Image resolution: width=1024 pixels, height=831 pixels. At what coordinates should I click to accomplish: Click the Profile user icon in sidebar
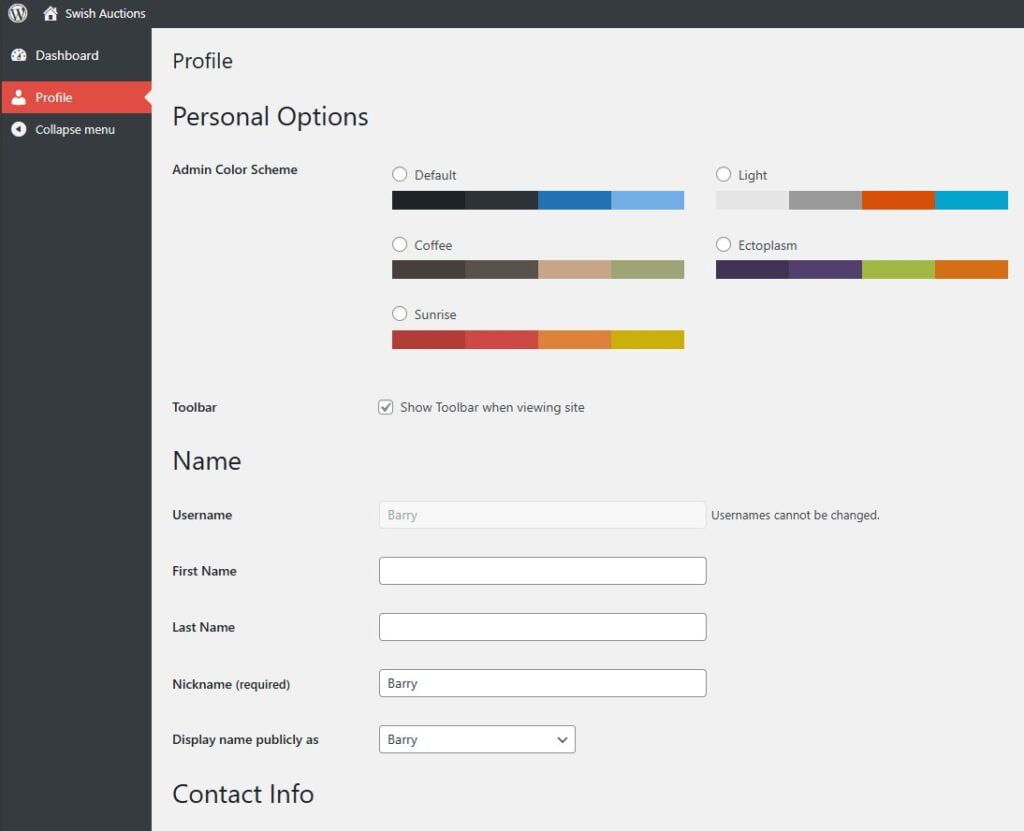pos(18,98)
